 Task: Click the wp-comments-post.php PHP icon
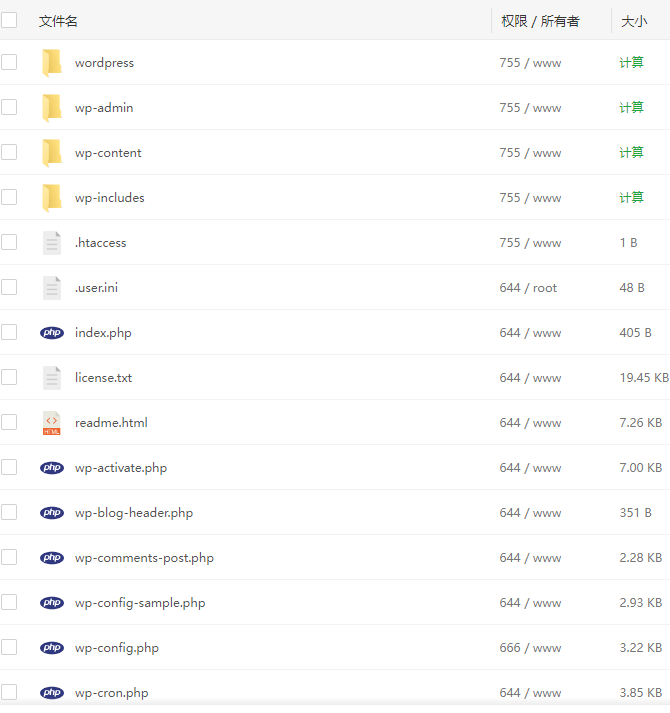pyautogui.click(x=52, y=558)
